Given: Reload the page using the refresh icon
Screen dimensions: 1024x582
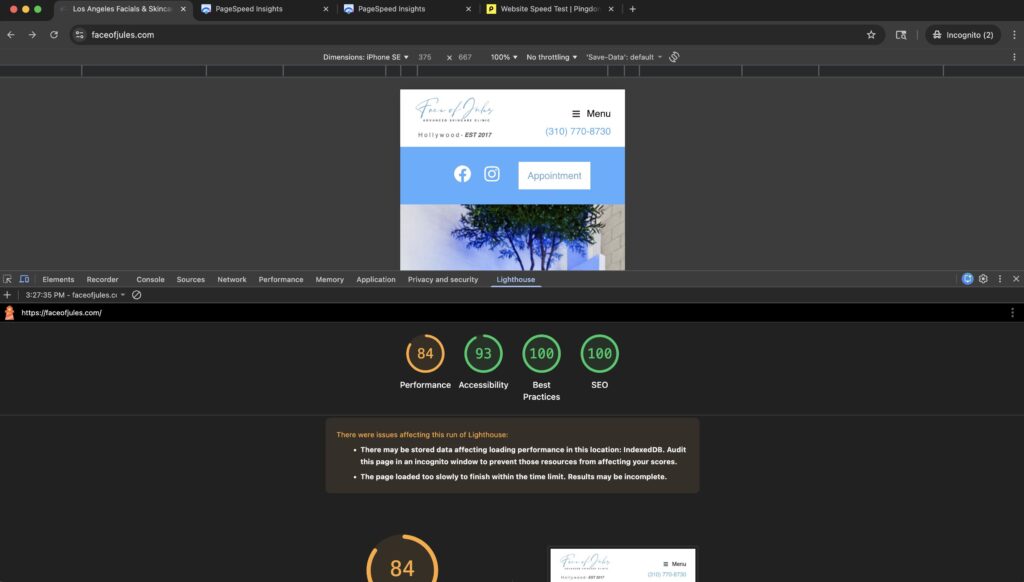Looking at the screenshot, I should click(x=54, y=35).
